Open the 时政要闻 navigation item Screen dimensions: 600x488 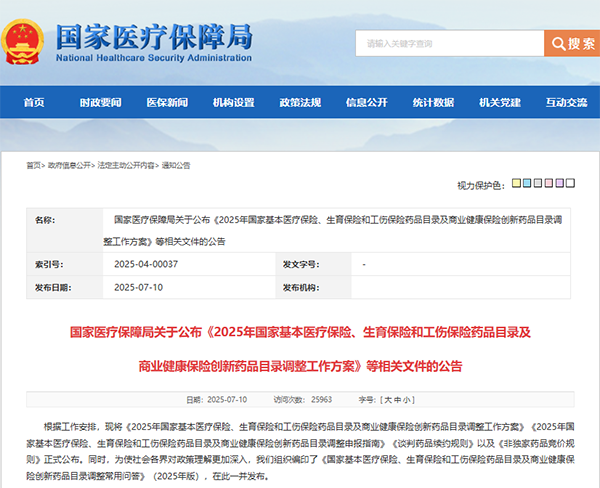(100, 102)
